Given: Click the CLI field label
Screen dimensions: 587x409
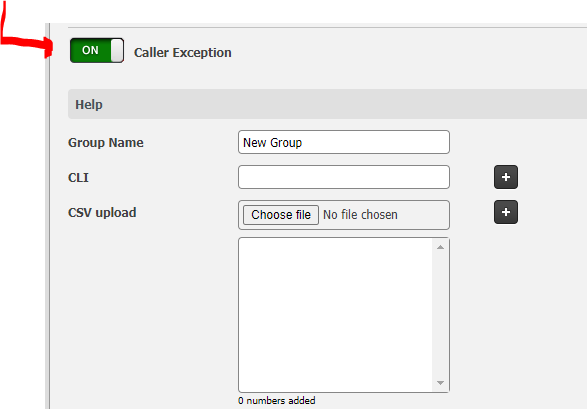Looking at the screenshot, I should coord(78,177).
